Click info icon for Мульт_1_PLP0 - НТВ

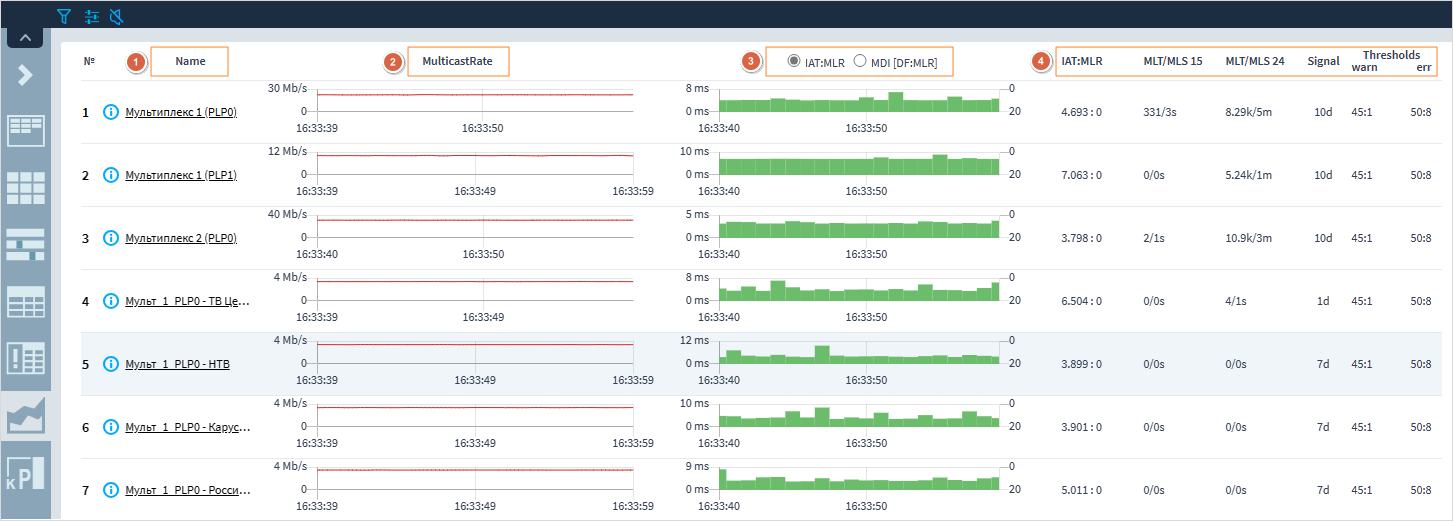(x=111, y=364)
